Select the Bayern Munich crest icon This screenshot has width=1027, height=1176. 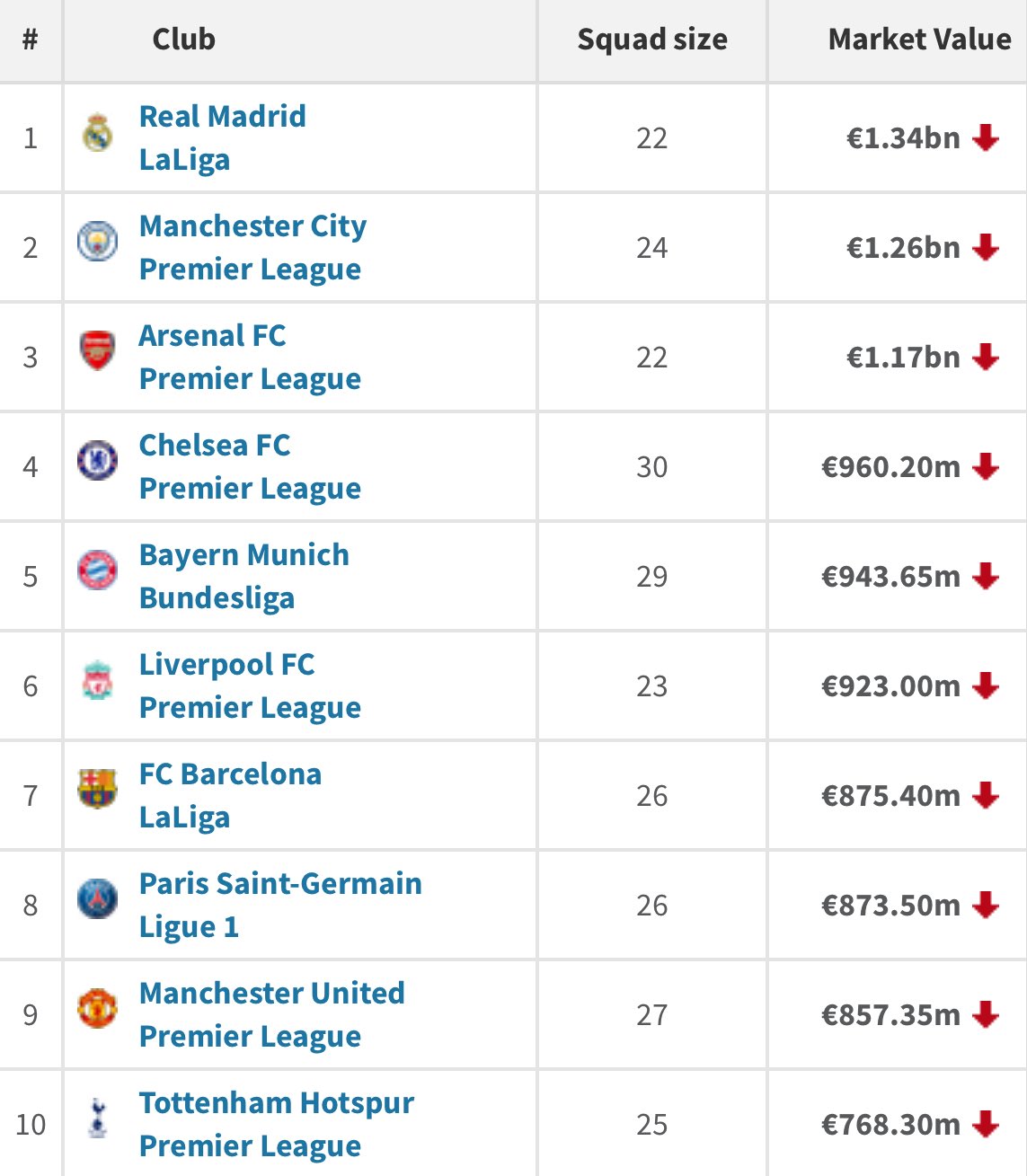coord(97,570)
